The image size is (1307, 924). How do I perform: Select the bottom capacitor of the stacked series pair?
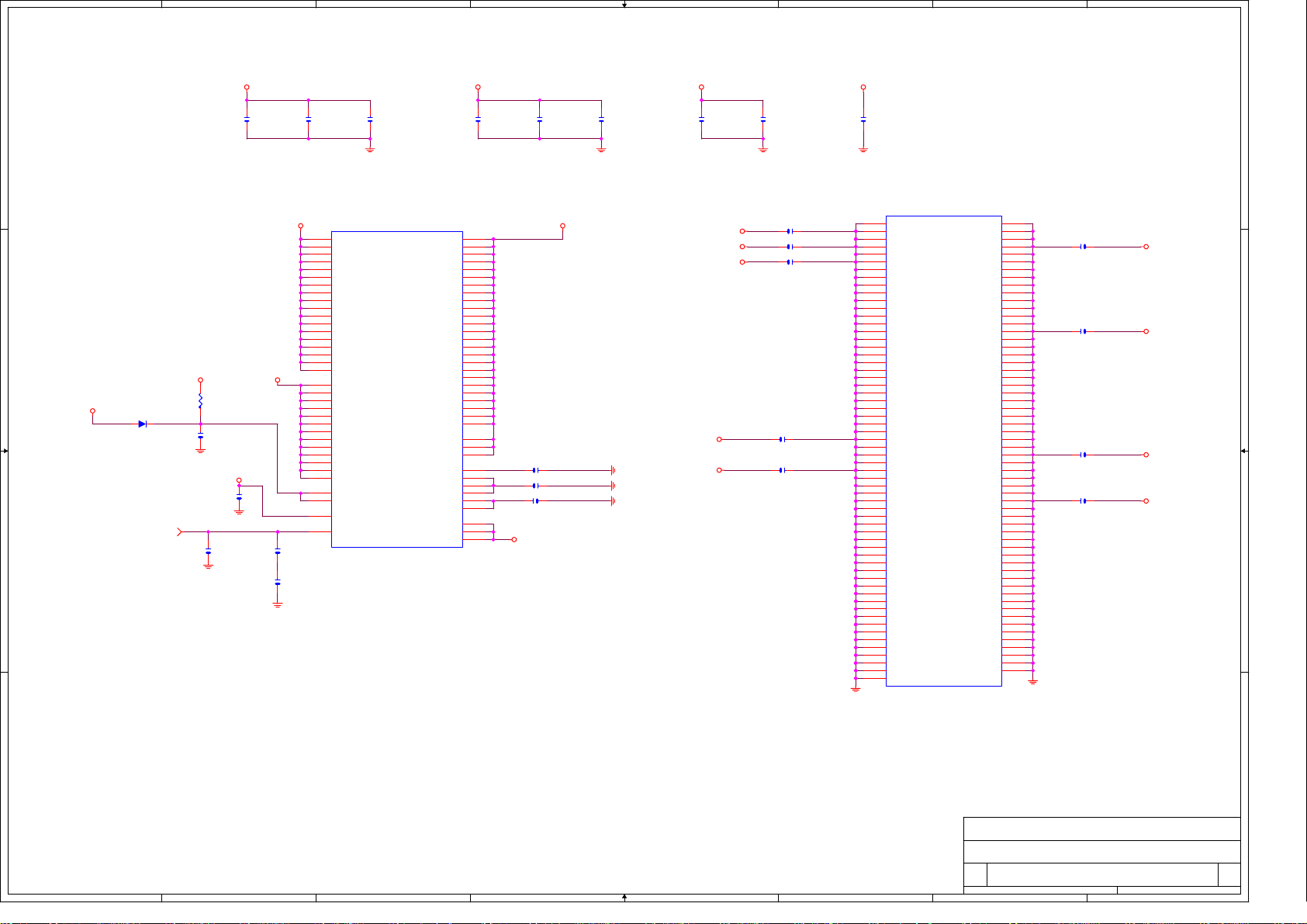point(277,583)
